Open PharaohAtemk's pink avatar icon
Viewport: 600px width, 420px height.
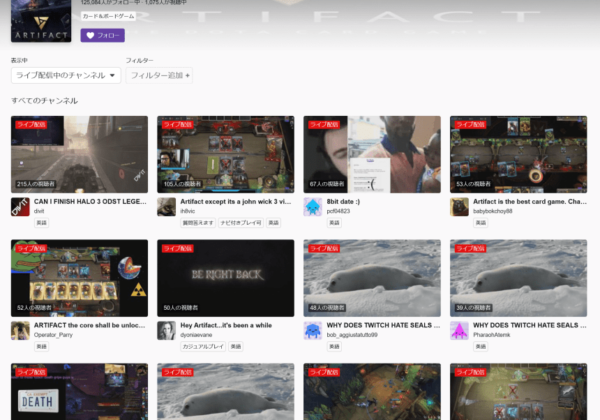click(x=459, y=331)
